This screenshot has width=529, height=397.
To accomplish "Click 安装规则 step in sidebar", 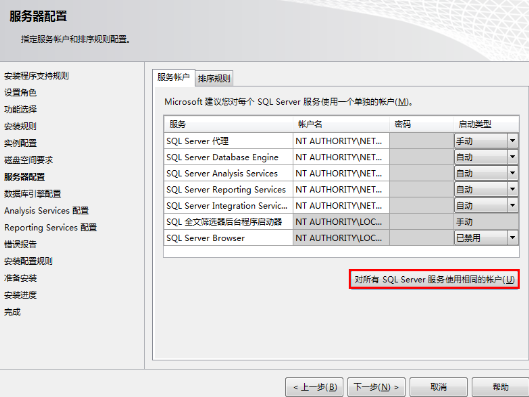I will tap(20, 126).
